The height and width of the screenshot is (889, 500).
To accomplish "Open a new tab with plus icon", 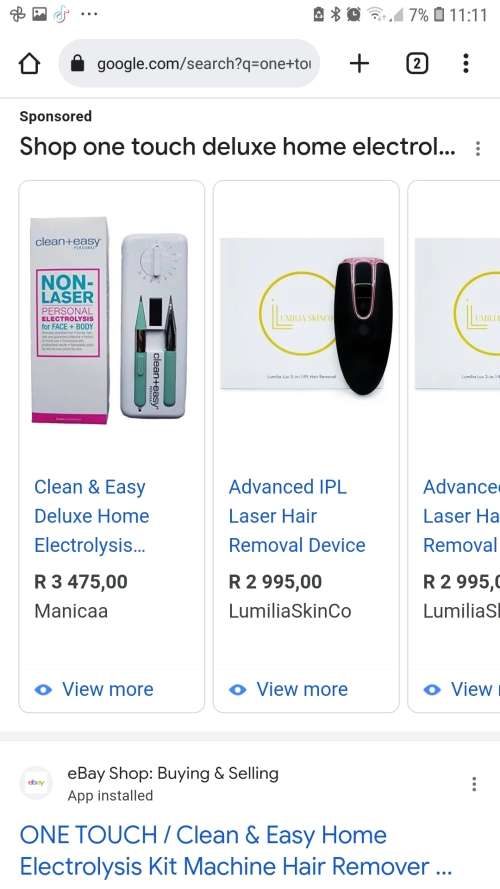I will click(359, 64).
